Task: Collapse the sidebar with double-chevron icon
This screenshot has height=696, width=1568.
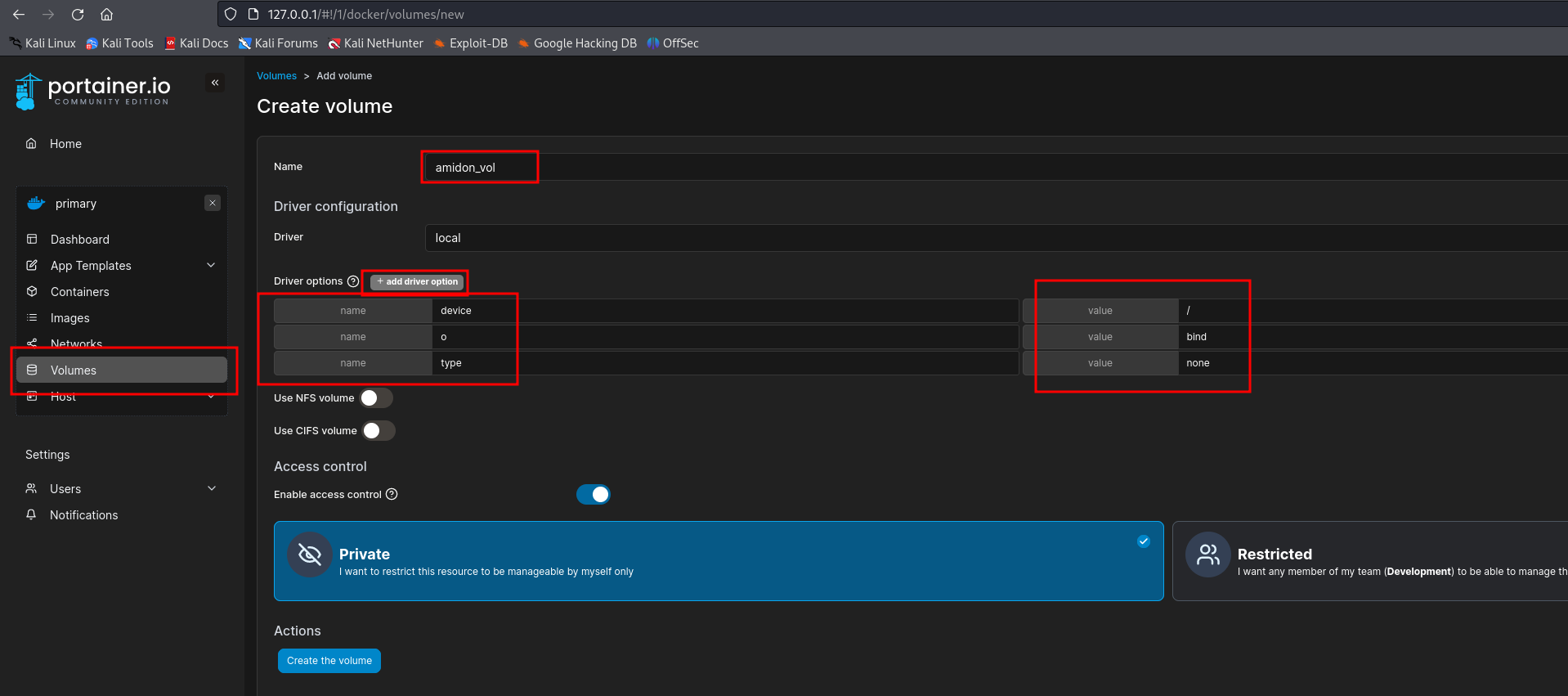Action: (215, 83)
